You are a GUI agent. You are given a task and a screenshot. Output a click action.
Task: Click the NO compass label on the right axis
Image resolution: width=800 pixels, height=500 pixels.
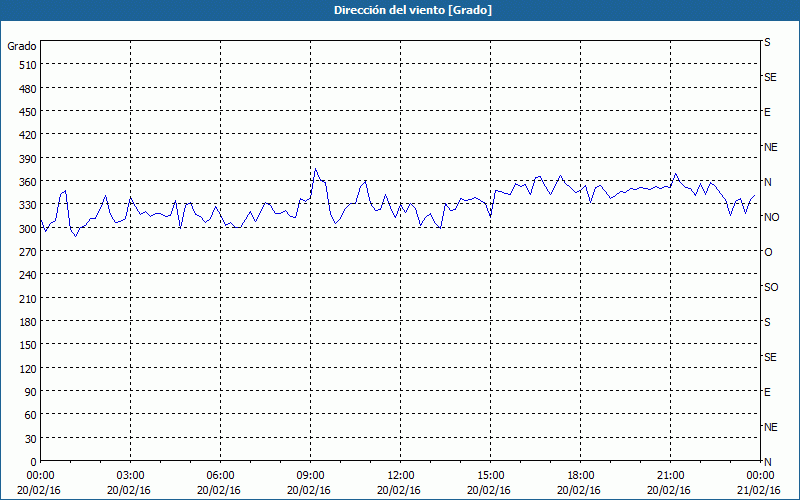point(771,217)
